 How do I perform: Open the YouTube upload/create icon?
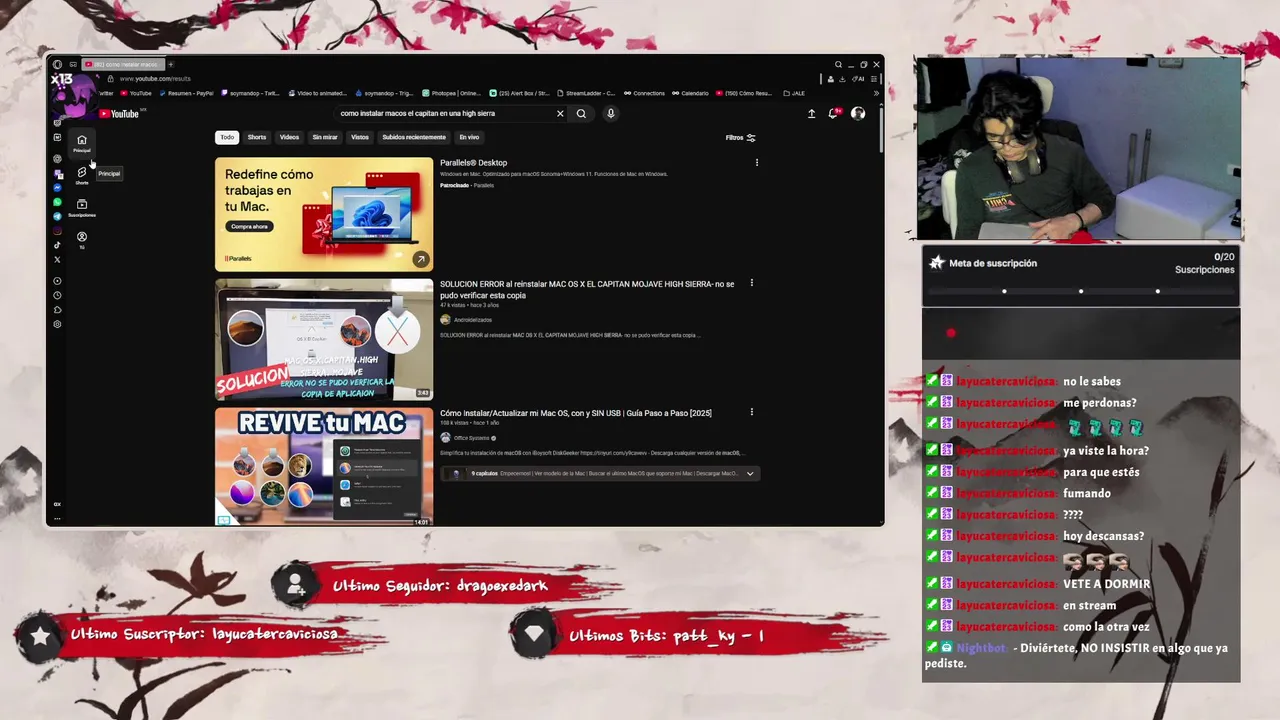tap(811, 113)
